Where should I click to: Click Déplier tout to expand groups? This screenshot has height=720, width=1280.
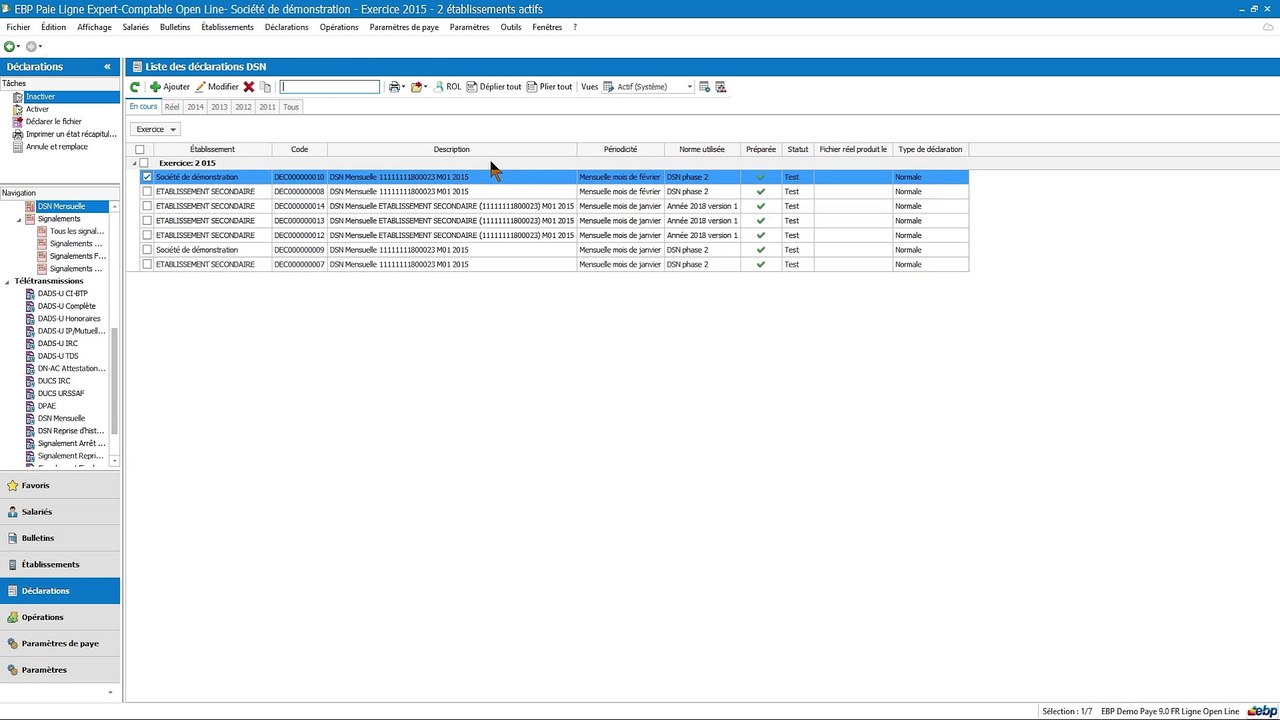[494, 87]
